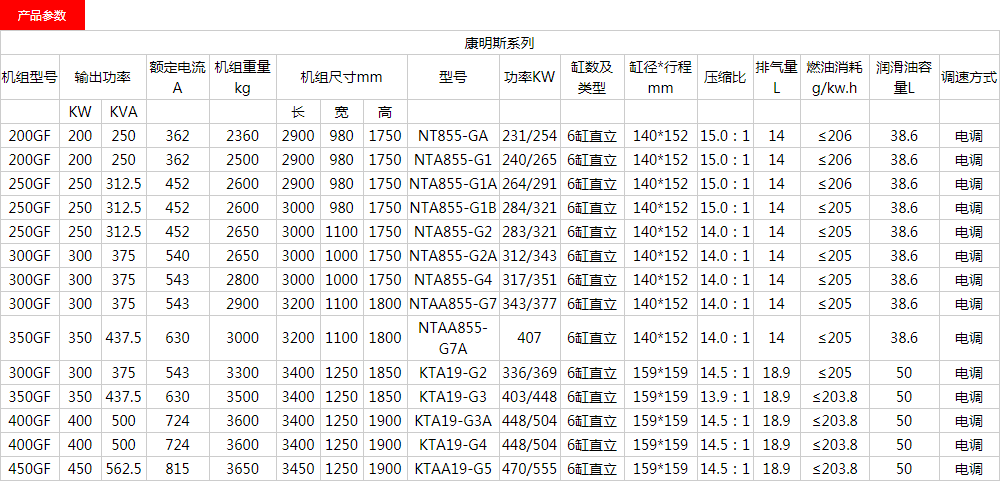Select engine model KTA19-G4

click(453, 445)
